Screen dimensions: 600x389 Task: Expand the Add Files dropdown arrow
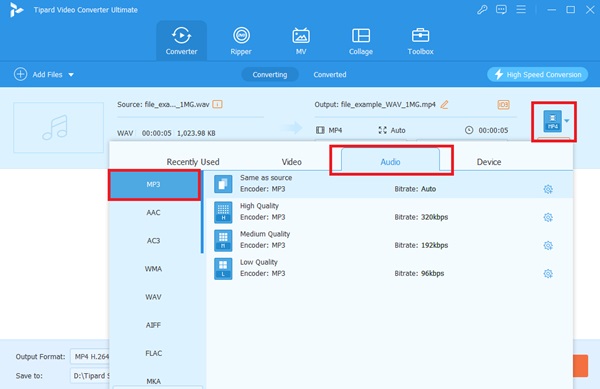(x=71, y=75)
